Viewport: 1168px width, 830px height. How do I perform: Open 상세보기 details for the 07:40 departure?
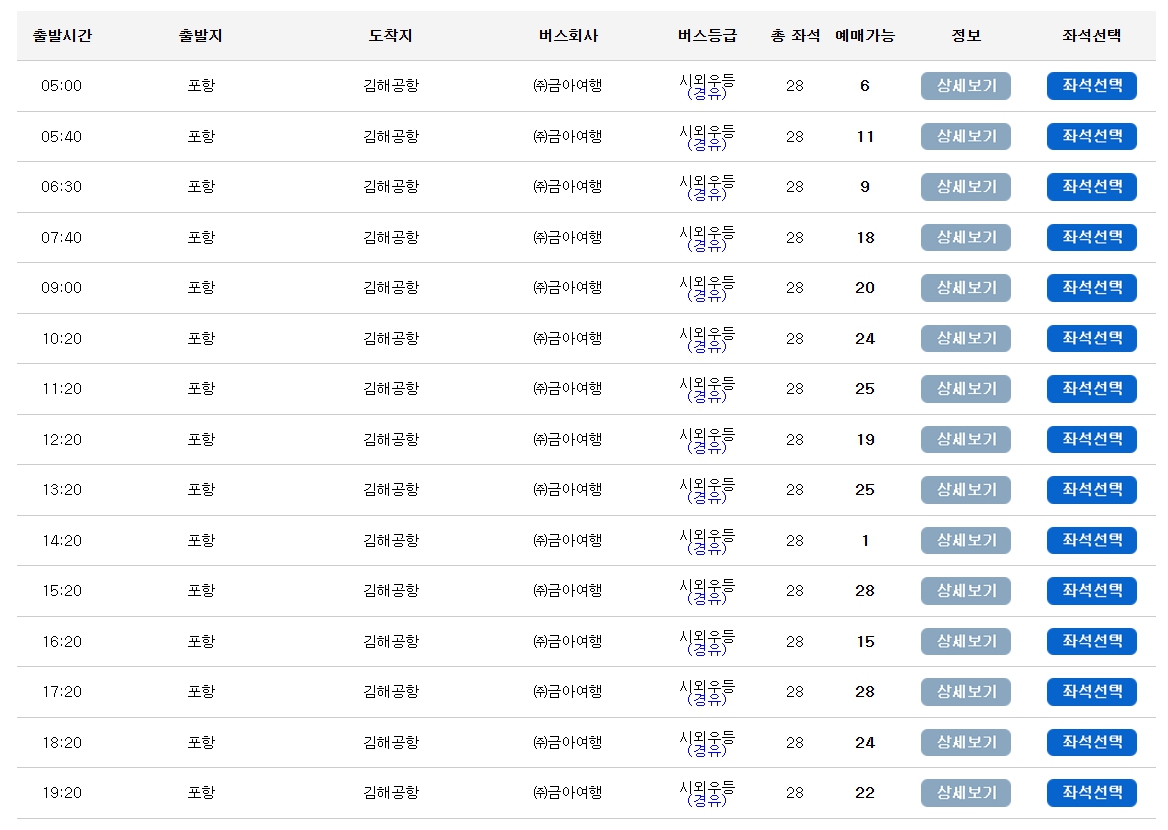(964, 237)
